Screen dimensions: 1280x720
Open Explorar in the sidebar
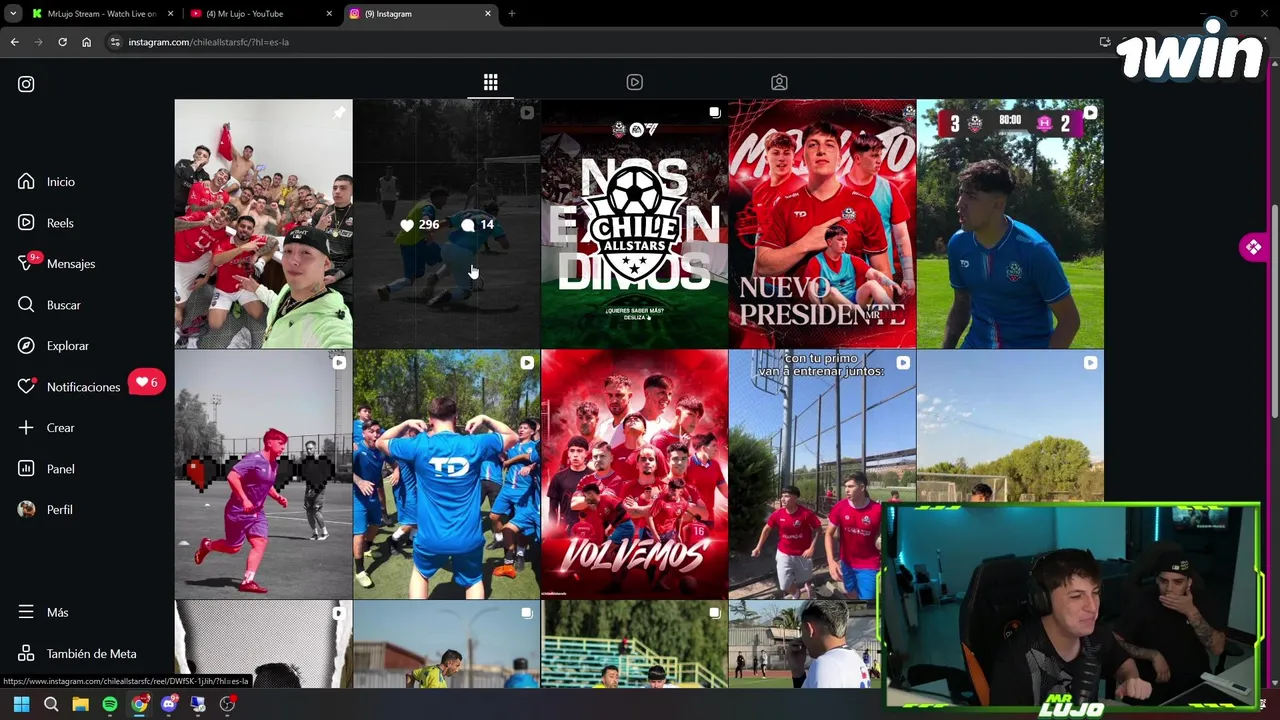tap(67, 346)
